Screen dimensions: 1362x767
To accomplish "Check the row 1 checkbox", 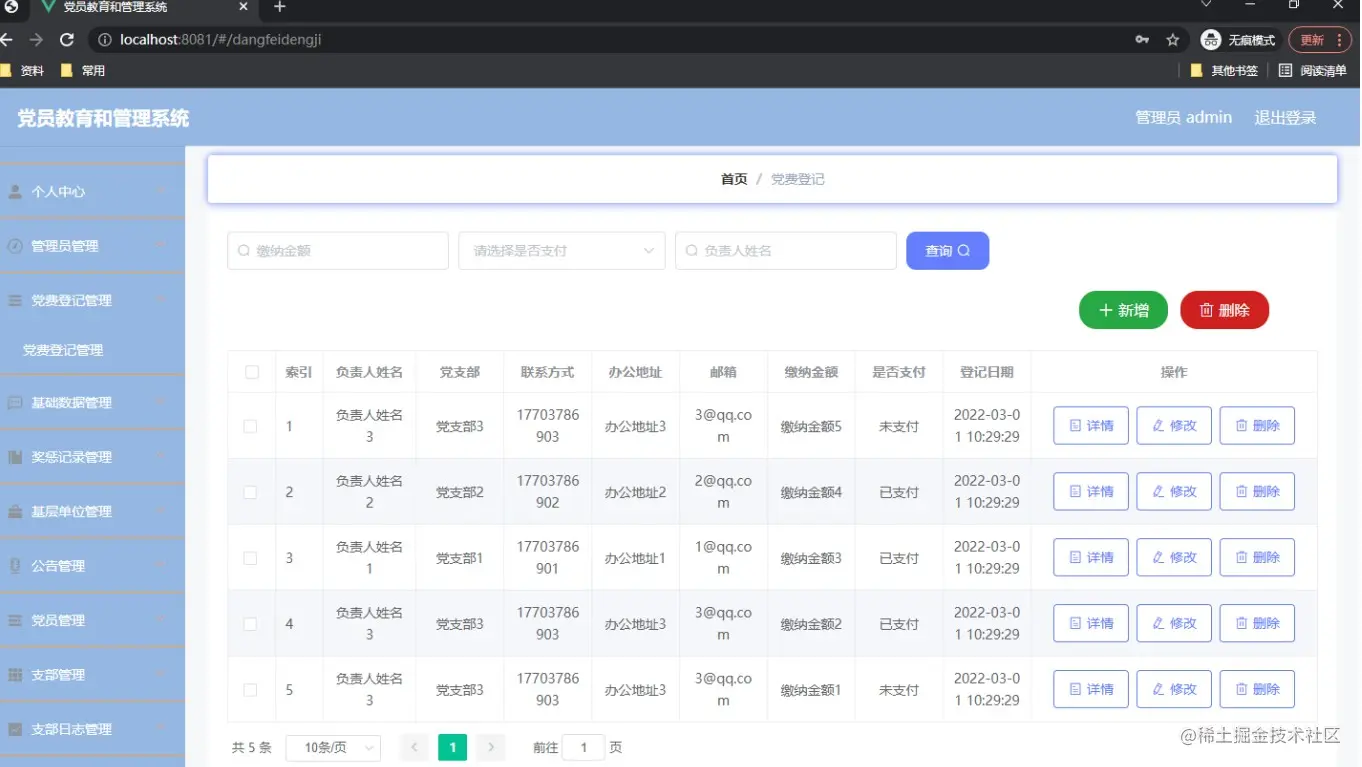I will 250,426.
